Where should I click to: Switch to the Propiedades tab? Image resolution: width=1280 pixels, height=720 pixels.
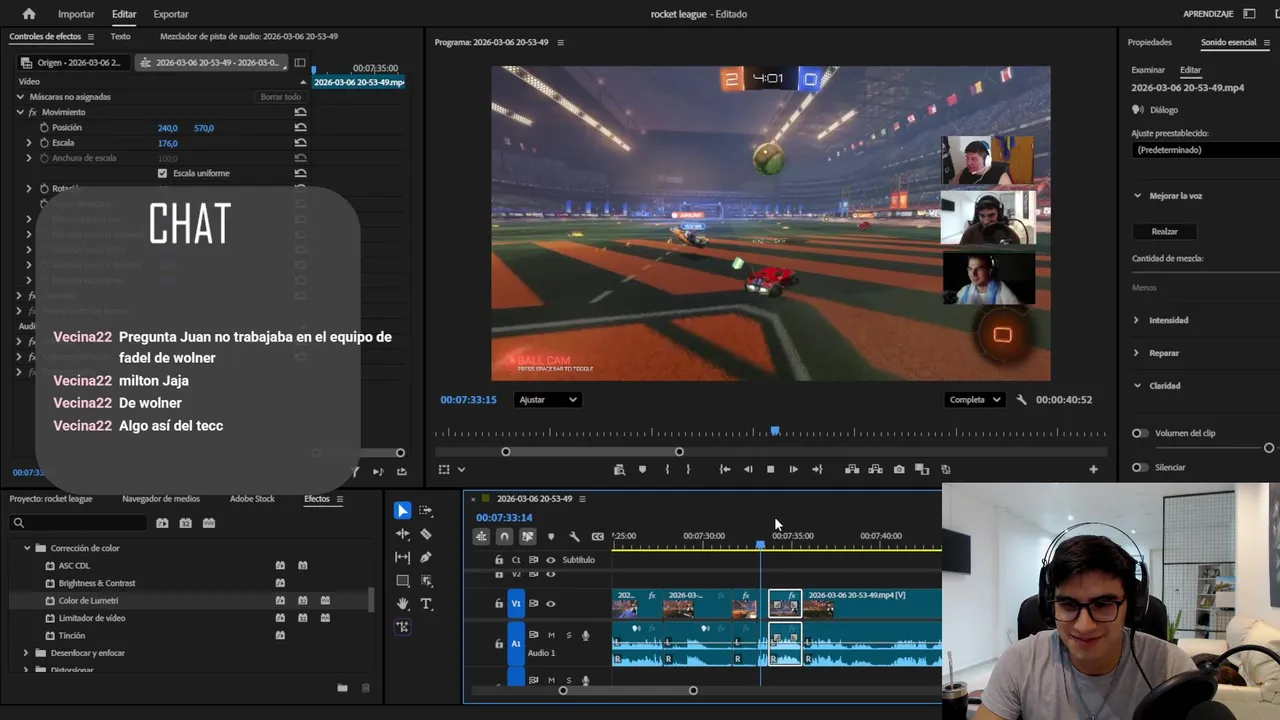1149,43
